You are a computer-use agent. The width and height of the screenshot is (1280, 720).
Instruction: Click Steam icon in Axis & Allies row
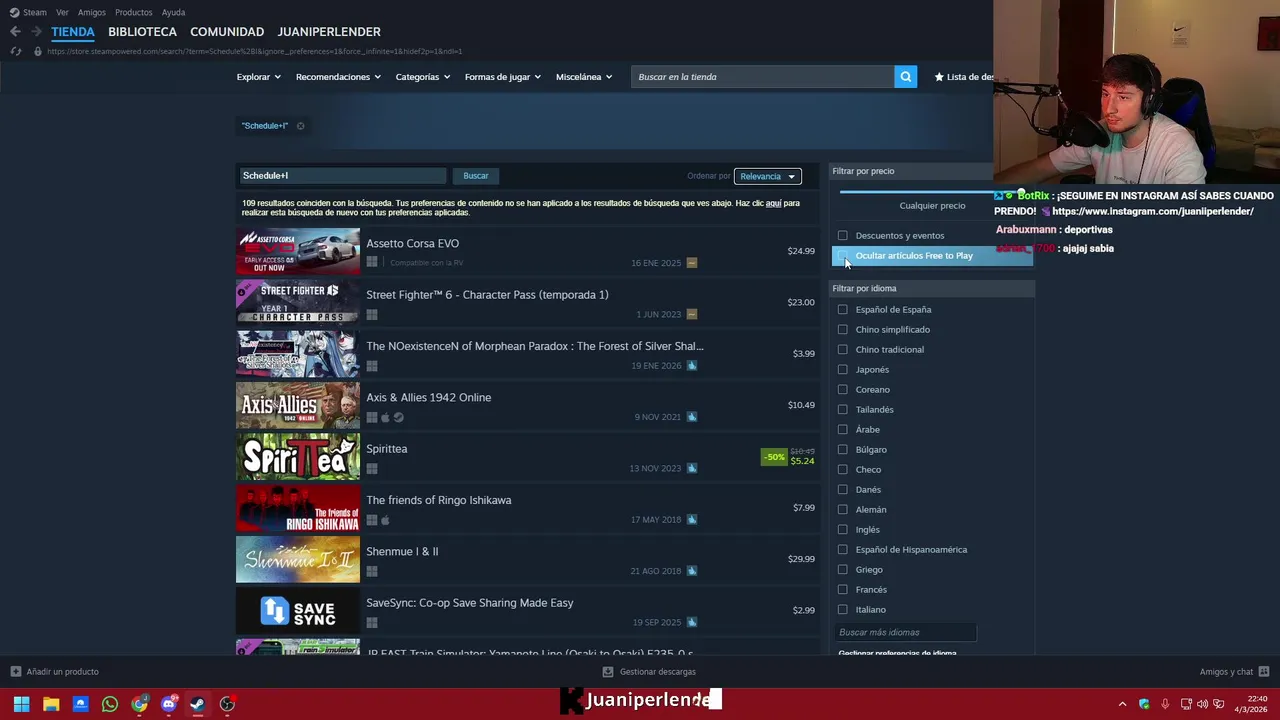click(x=398, y=417)
